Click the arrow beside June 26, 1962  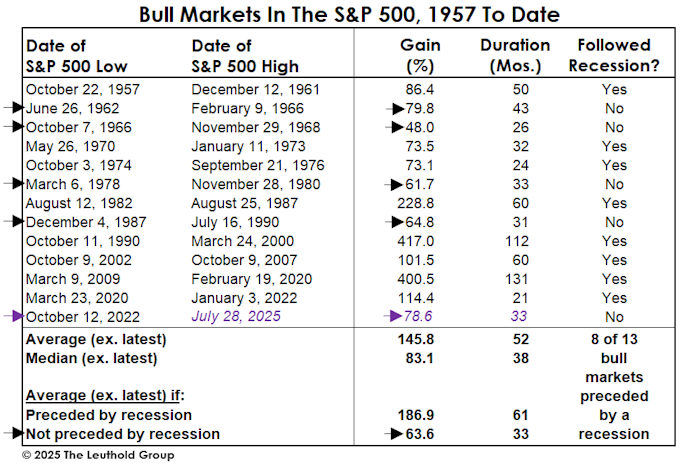pyautogui.click(x=13, y=109)
